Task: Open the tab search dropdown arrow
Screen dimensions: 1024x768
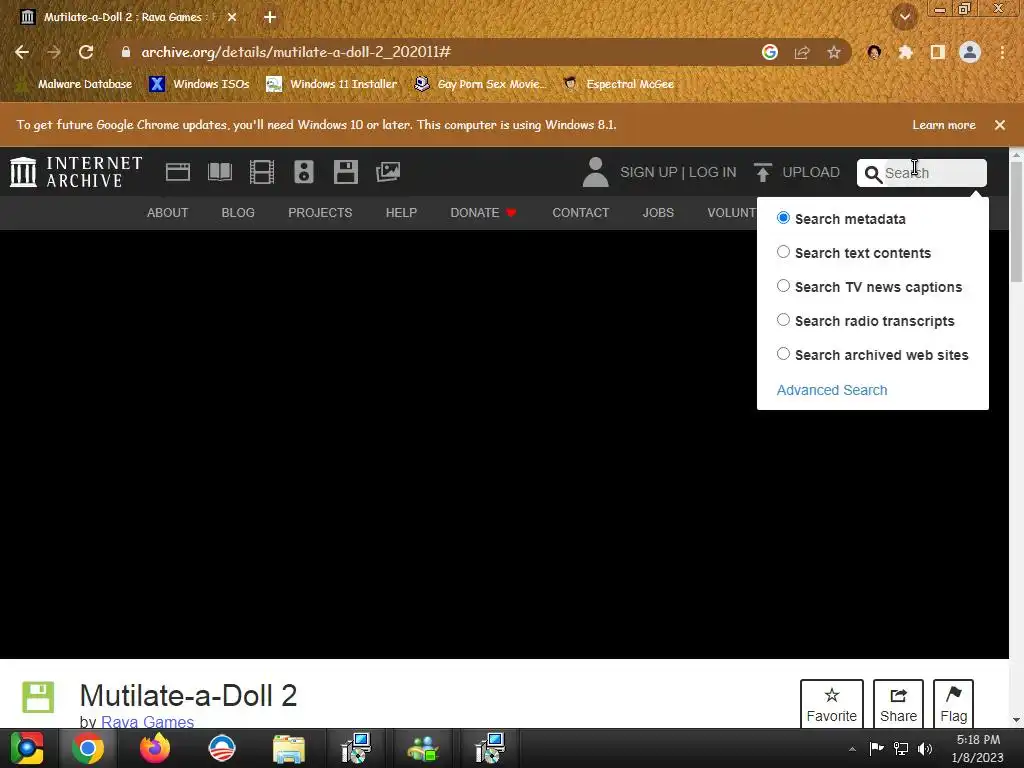Action: [905, 17]
